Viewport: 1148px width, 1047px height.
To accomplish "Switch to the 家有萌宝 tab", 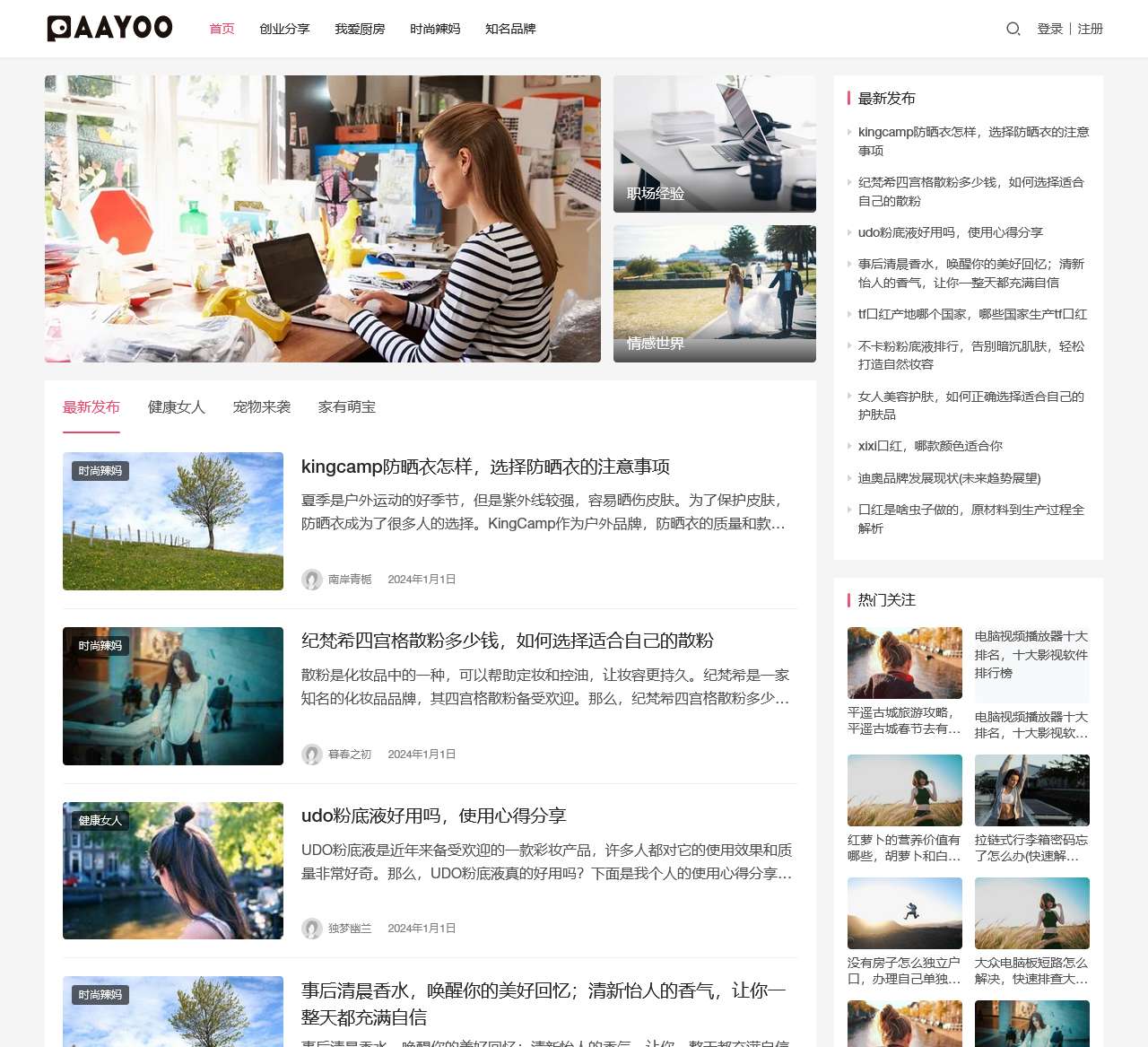I will click(x=348, y=406).
